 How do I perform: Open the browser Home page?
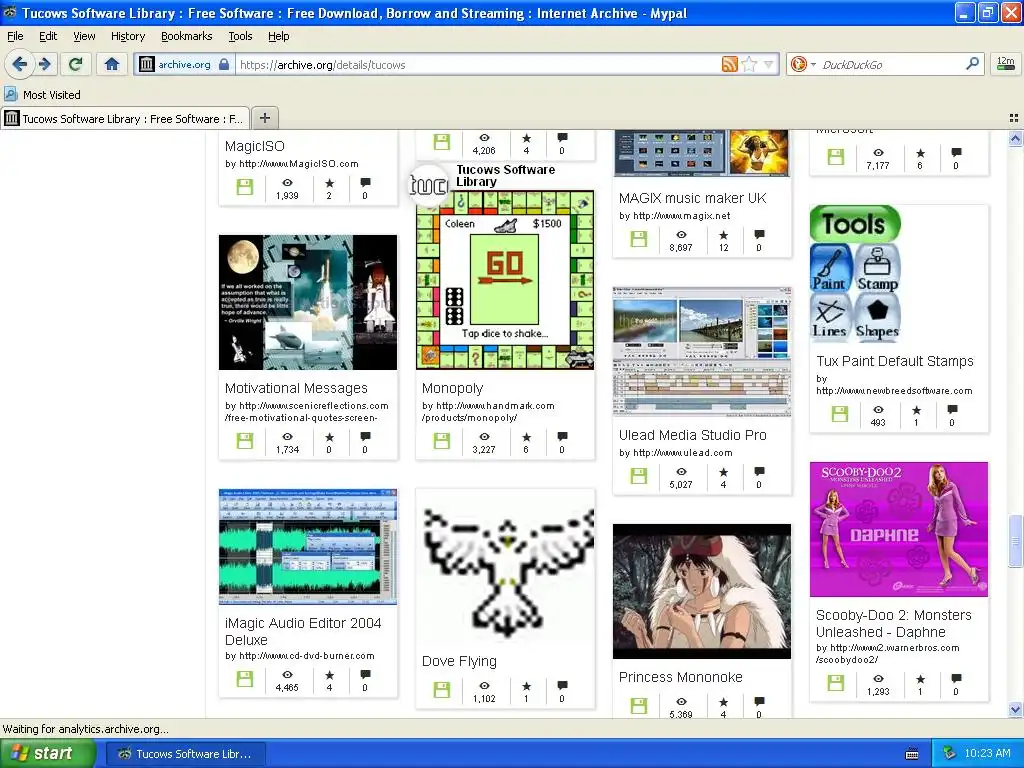pos(112,64)
